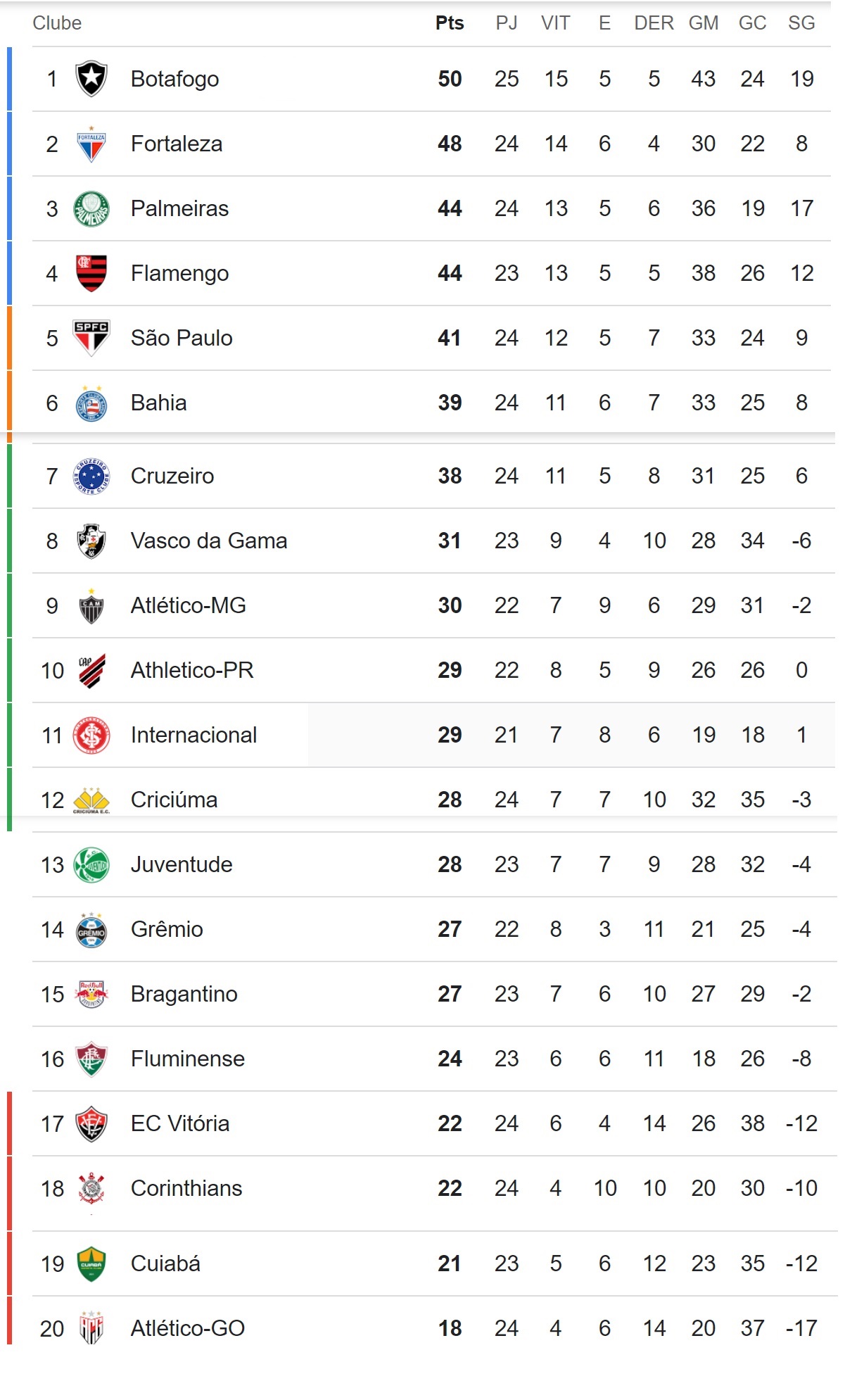Click the Grêmio team name
Viewport: 845px width, 1400px height.
click(x=167, y=929)
